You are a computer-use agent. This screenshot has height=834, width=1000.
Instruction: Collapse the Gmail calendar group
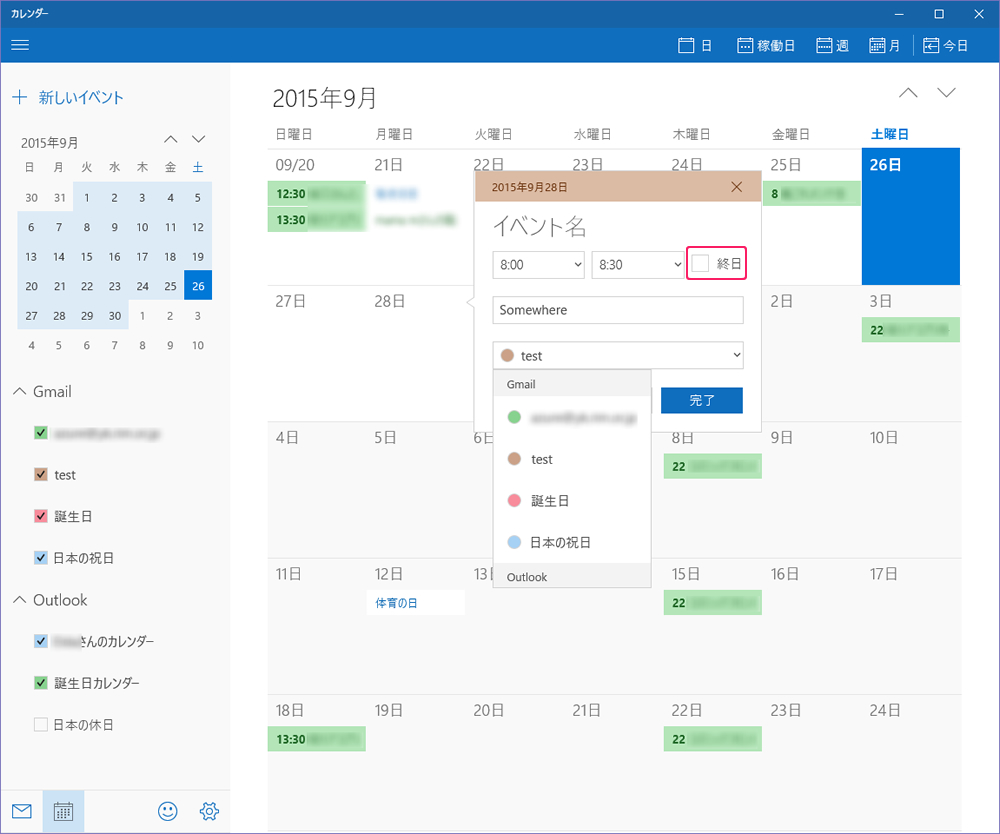point(20,391)
